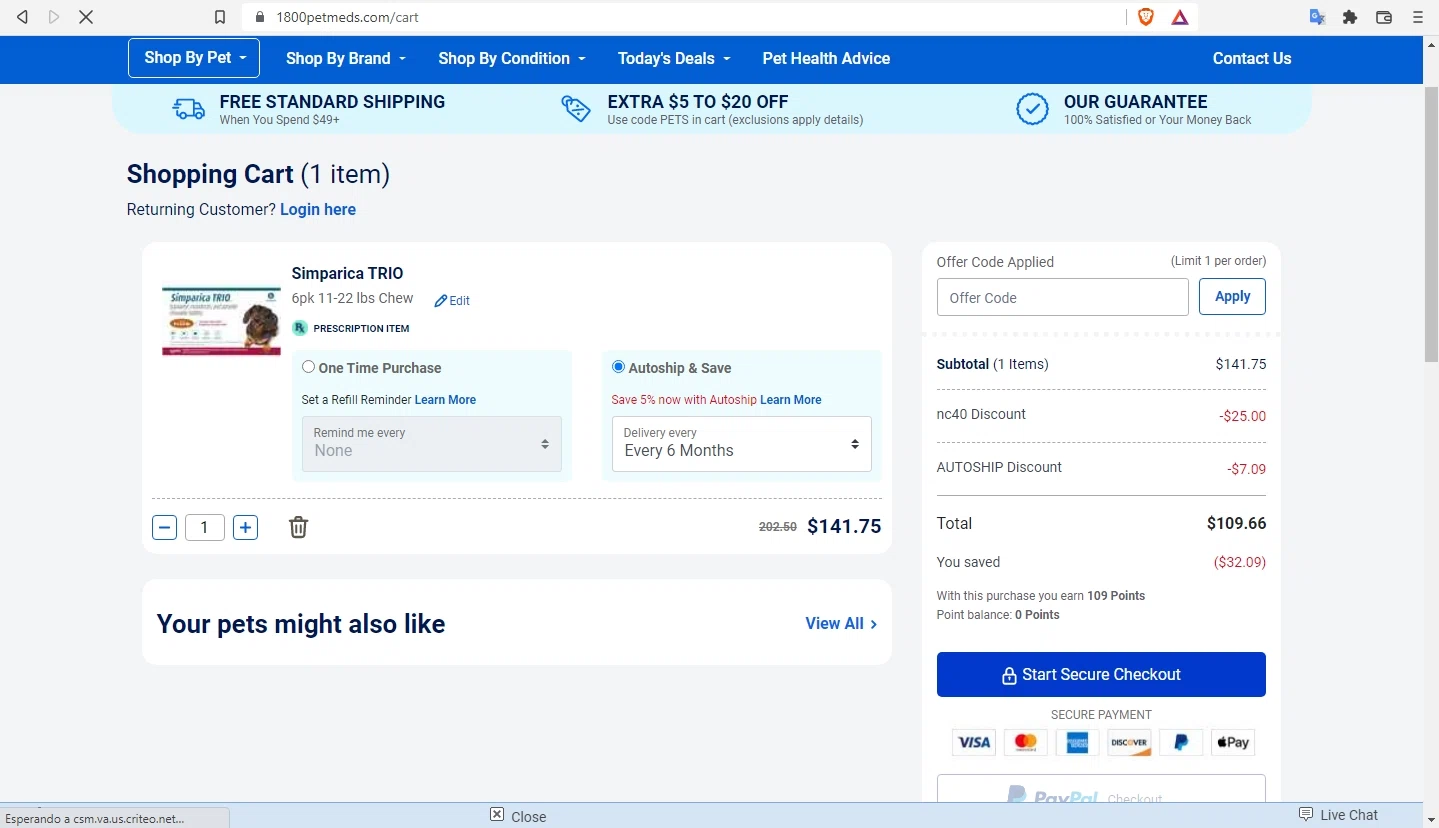Focus the Offer Code input field
The width and height of the screenshot is (1439, 828).
pos(1062,297)
